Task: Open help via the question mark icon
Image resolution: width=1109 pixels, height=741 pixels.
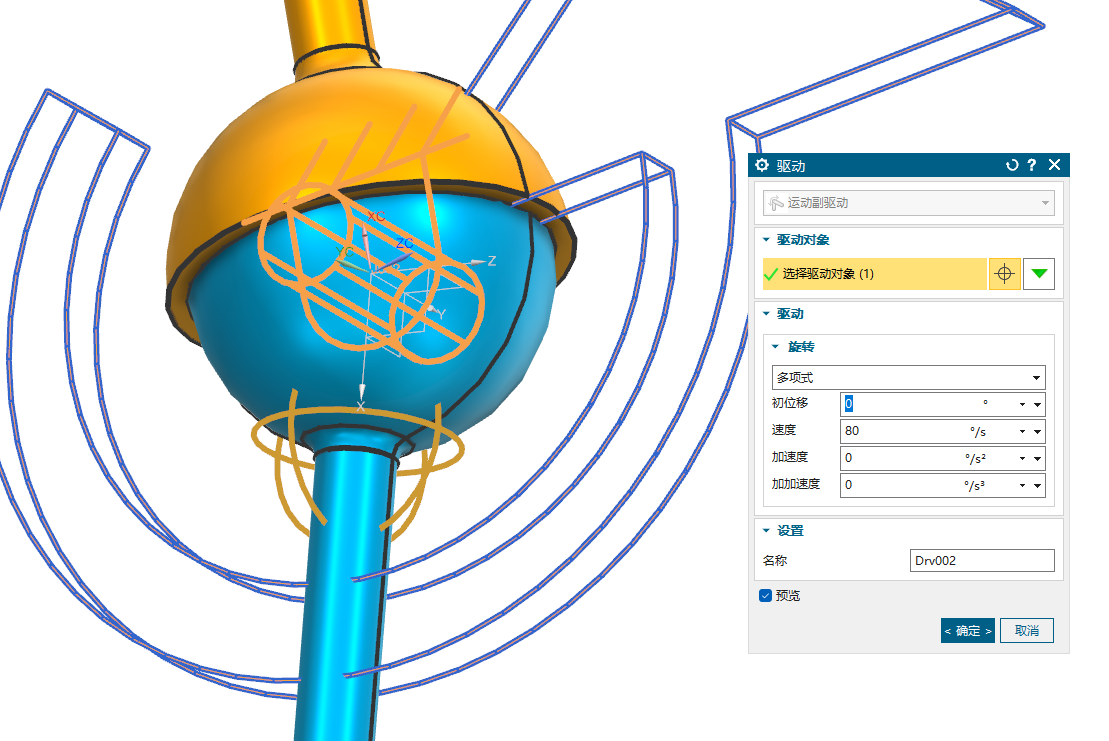Action: [1032, 166]
